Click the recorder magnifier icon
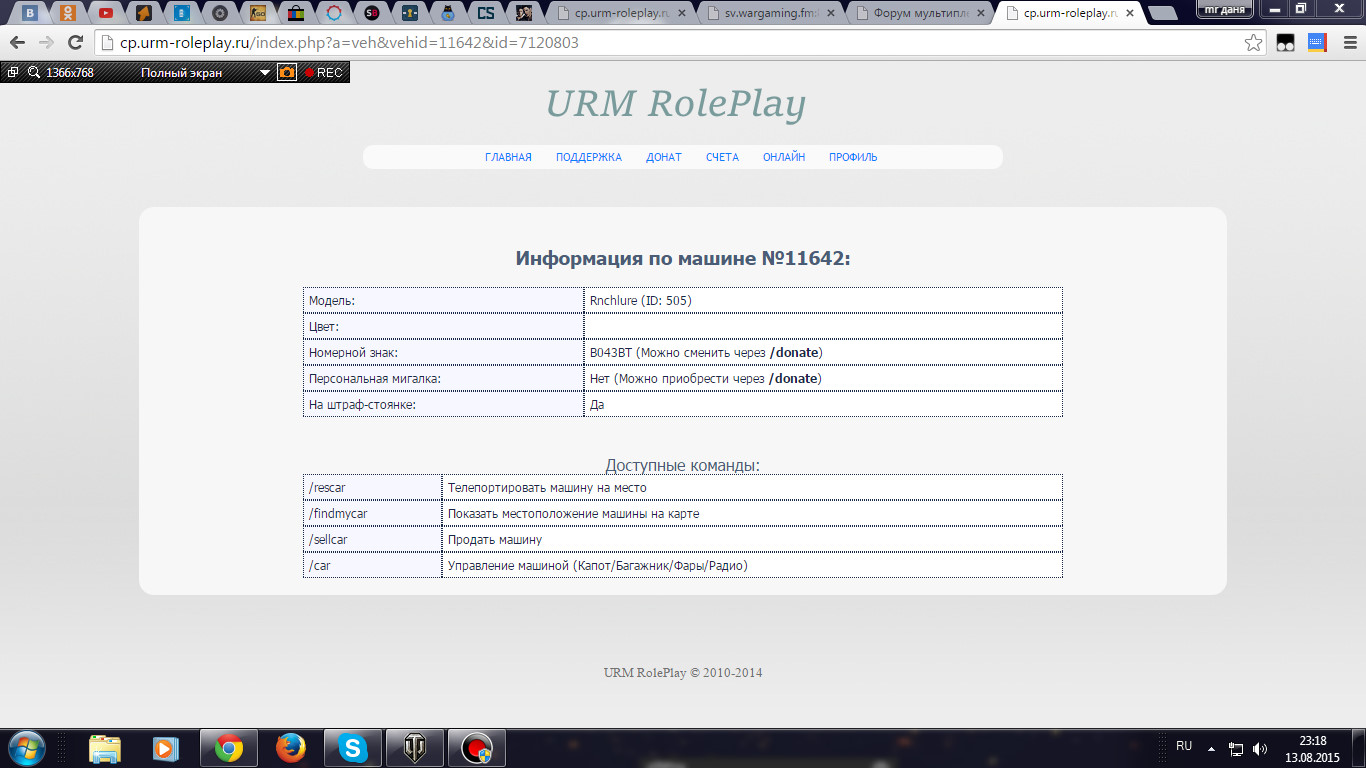This screenshot has height=768, width=1366. (x=33, y=72)
